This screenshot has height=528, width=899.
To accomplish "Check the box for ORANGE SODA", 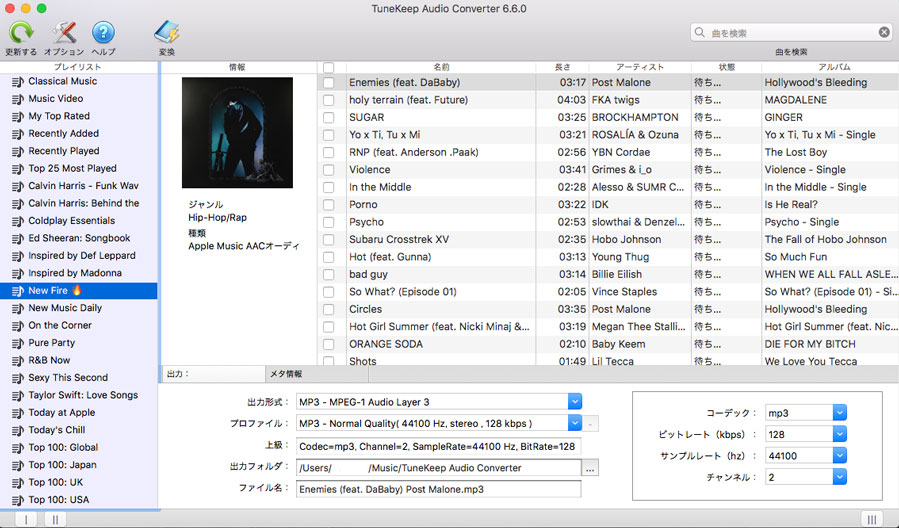I will pyautogui.click(x=329, y=345).
